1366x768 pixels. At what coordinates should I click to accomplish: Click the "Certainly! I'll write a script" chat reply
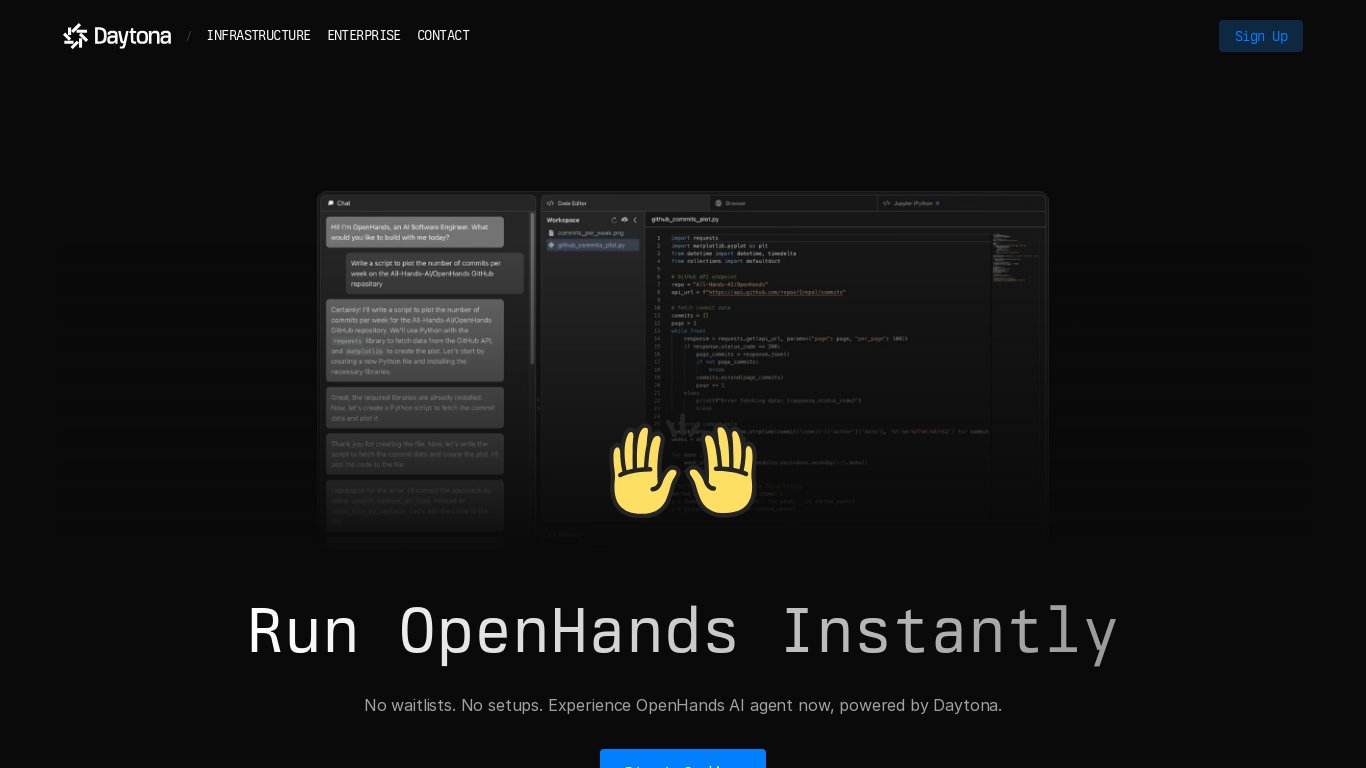[x=415, y=340]
